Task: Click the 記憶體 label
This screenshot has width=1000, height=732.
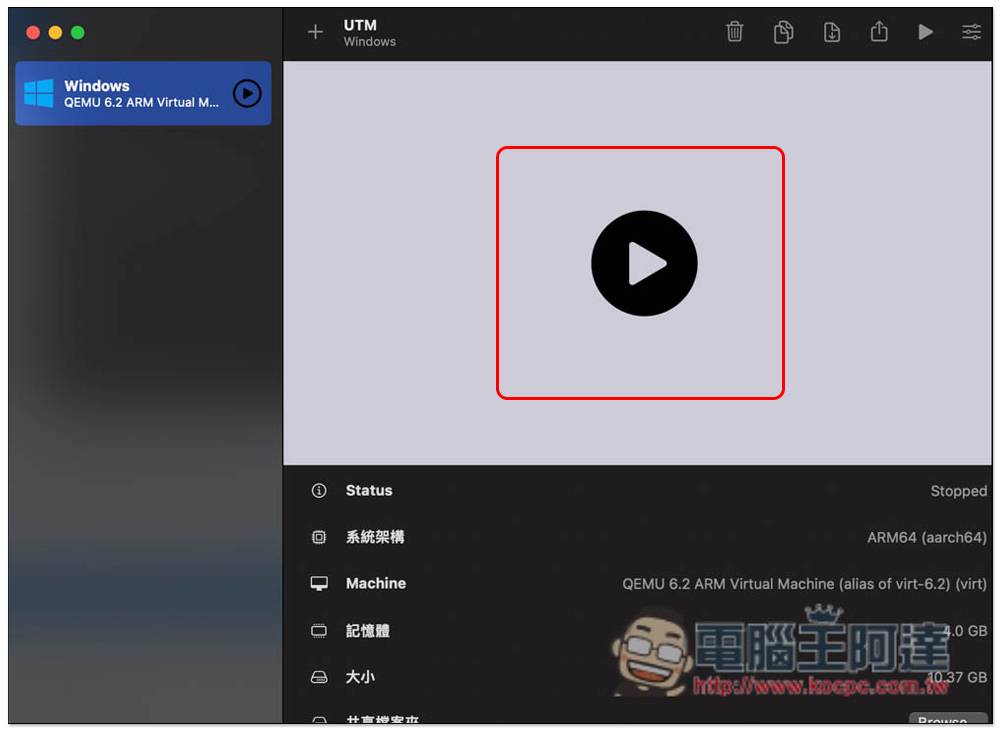Action: point(367,631)
